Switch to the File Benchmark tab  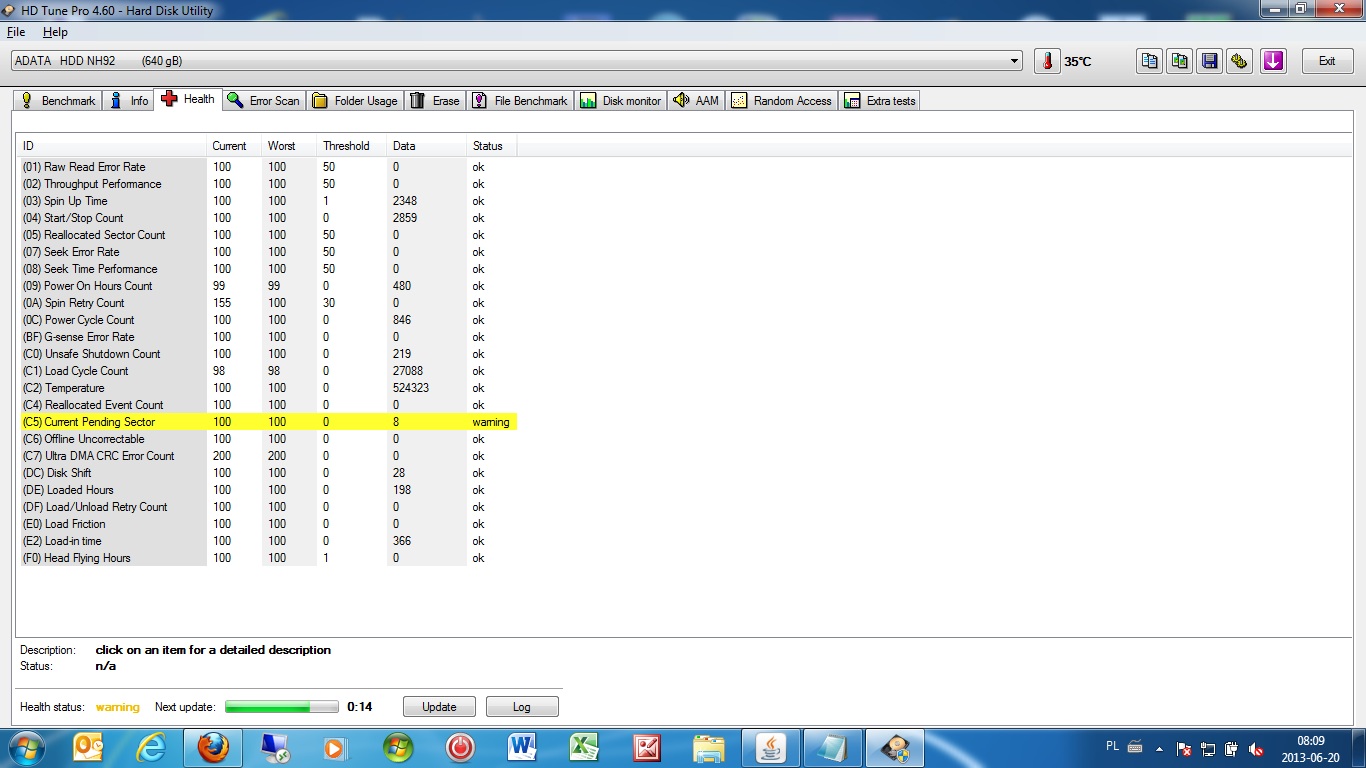[520, 101]
